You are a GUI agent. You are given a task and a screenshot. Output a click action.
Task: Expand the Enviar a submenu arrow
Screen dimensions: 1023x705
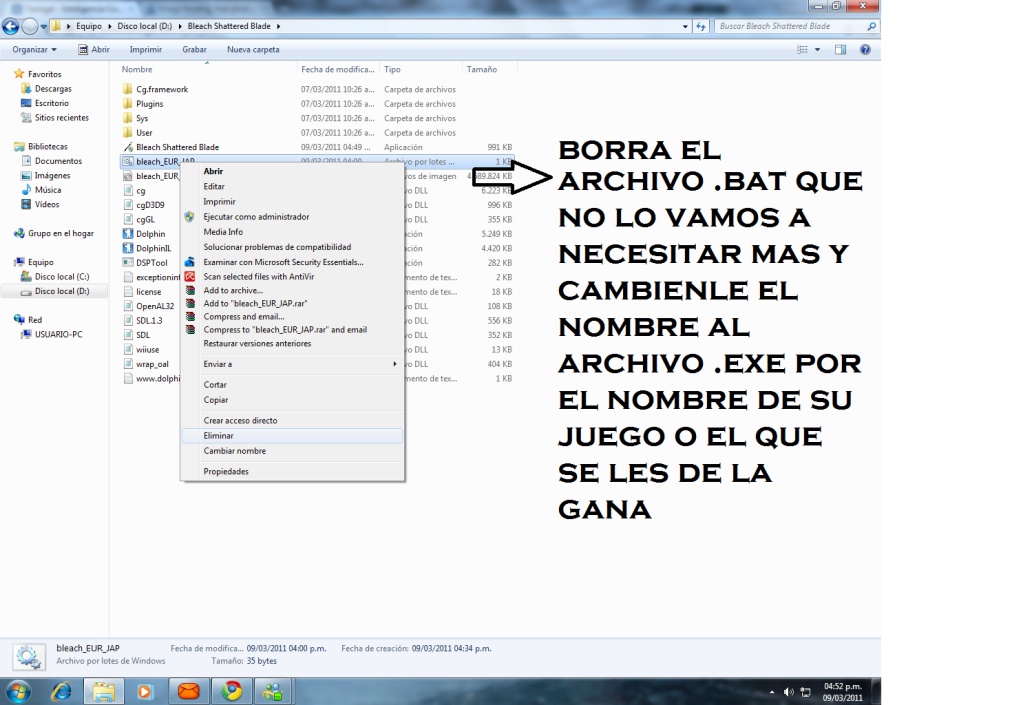click(x=395, y=364)
